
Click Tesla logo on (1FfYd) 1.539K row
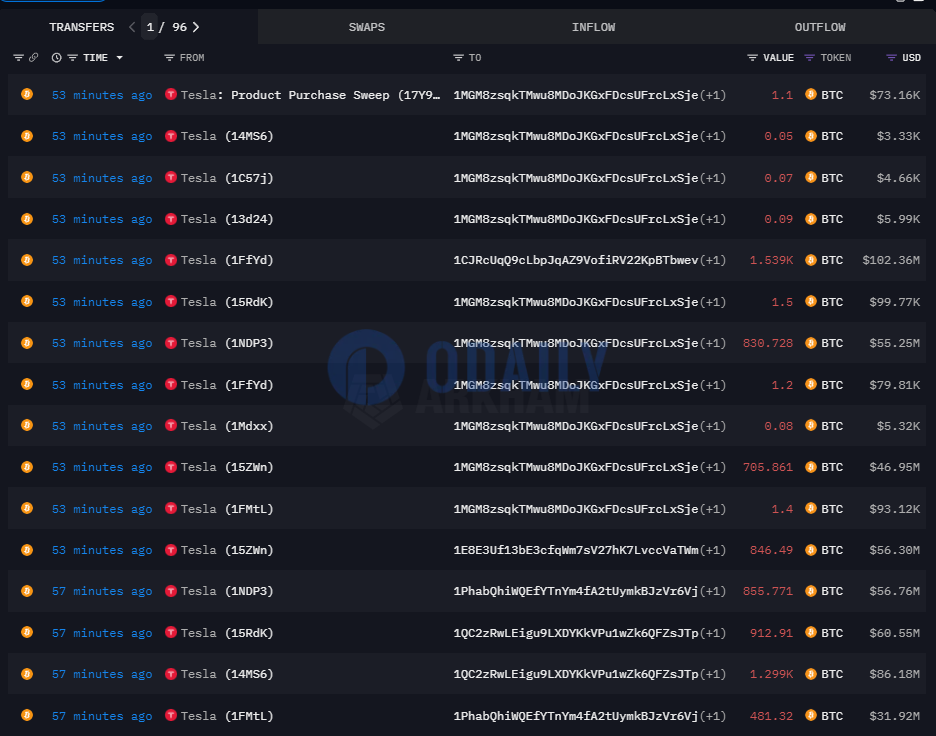171,260
